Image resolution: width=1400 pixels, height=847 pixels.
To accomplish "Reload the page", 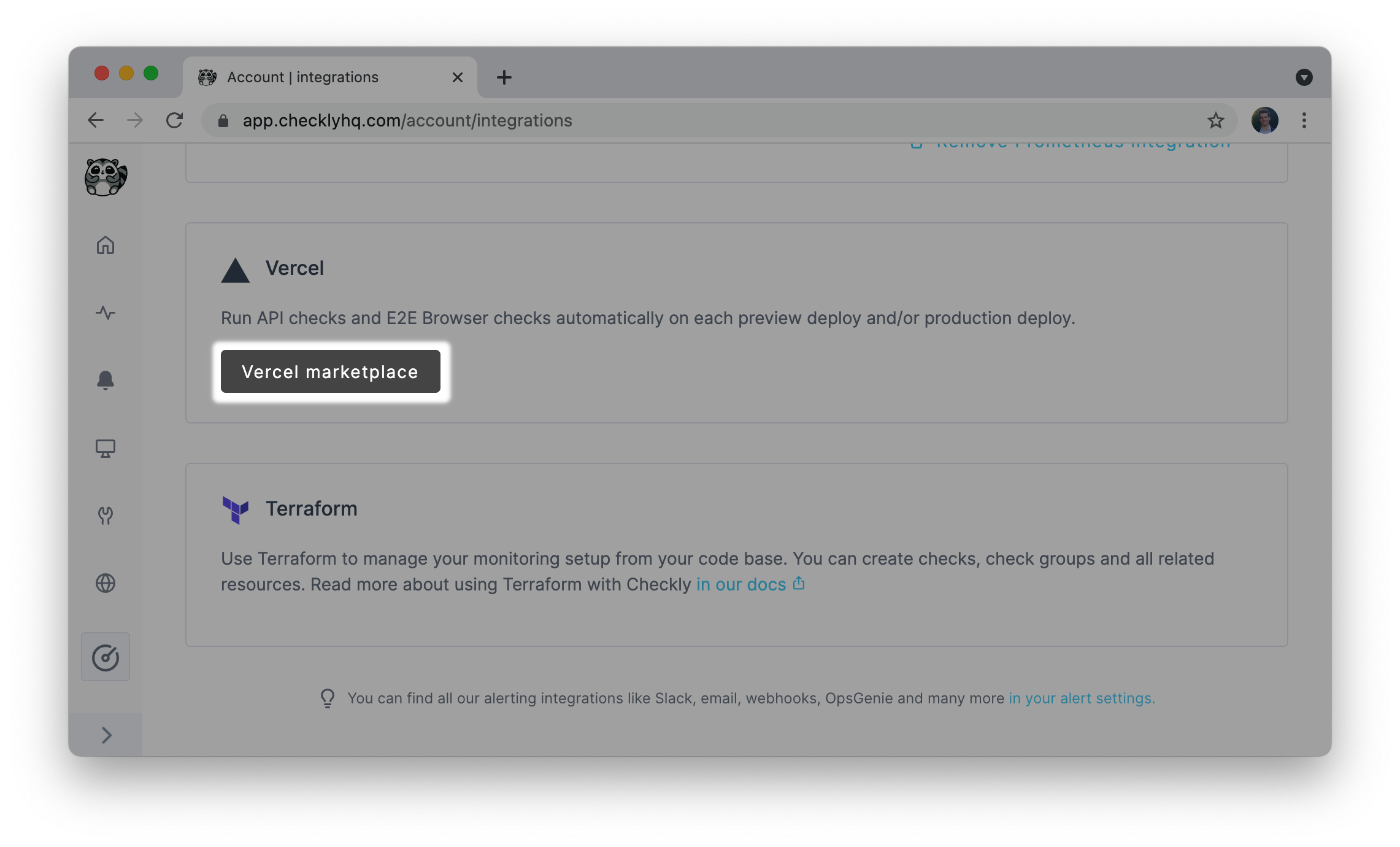I will tap(175, 120).
